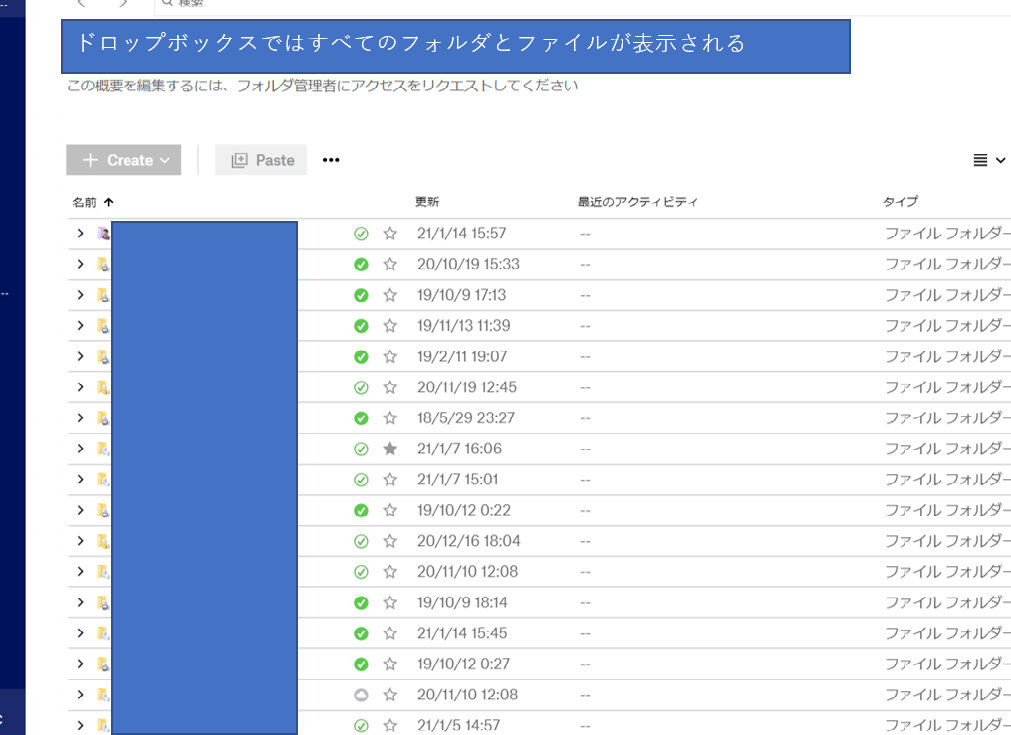Screen dimensions: 1011x735
Task: Unstar the folder updated 21/1/7 16:06
Action: 390,448
